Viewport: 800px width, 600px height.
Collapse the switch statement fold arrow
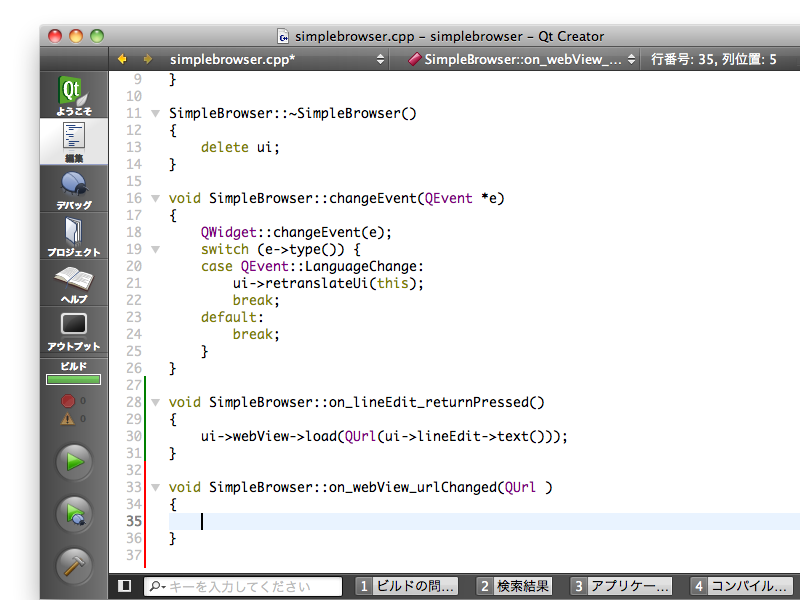coord(155,249)
